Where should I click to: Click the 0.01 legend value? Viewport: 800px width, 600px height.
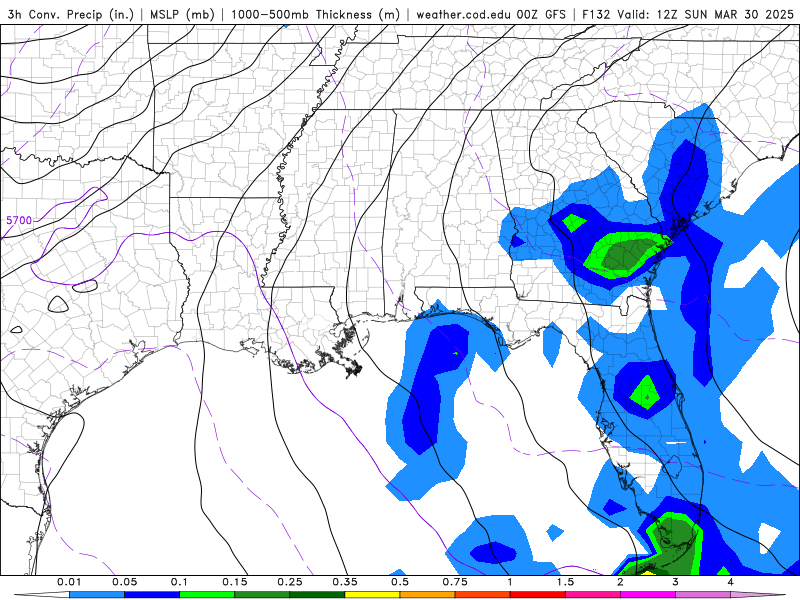tap(69, 582)
